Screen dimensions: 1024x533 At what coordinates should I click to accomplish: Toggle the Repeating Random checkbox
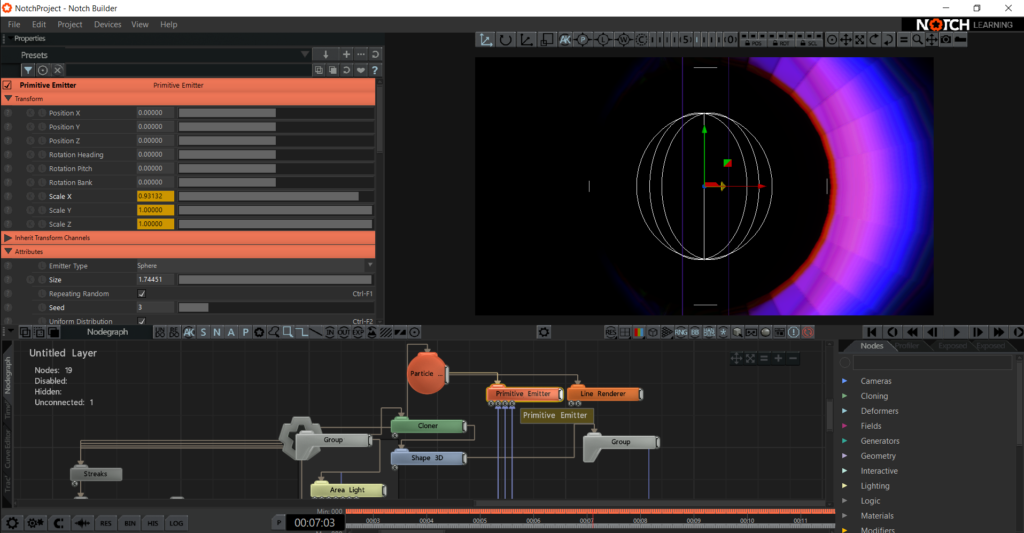pyautogui.click(x=142, y=293)
